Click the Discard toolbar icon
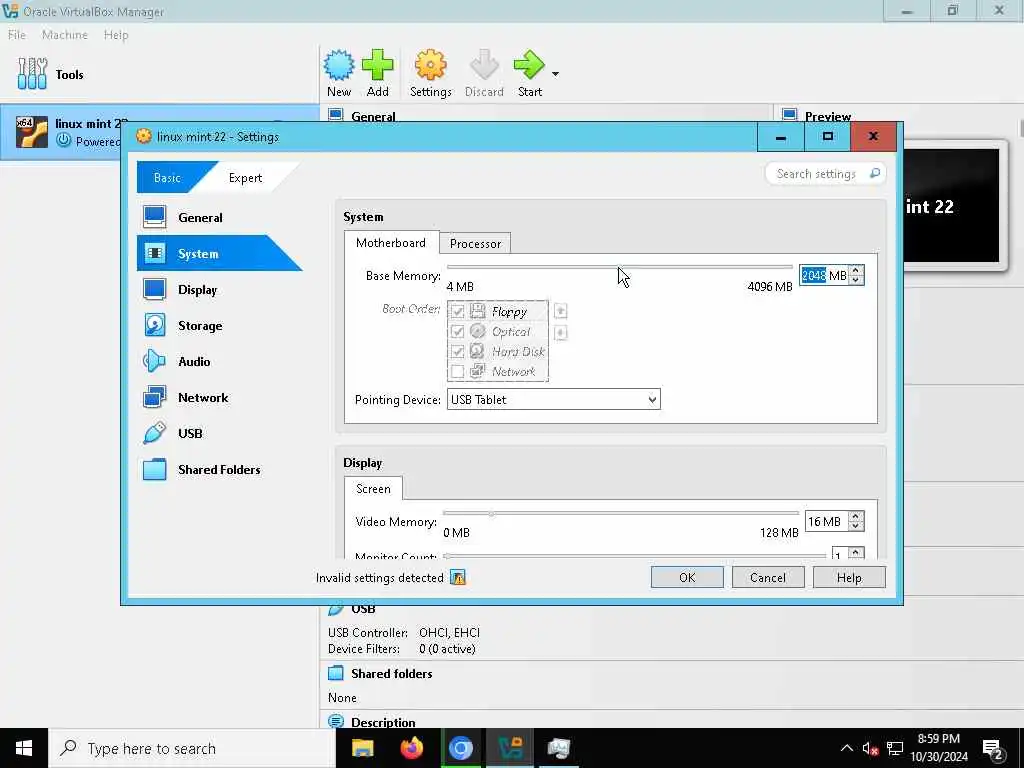This screenshot has width=1024, height=768. (484, 65)
